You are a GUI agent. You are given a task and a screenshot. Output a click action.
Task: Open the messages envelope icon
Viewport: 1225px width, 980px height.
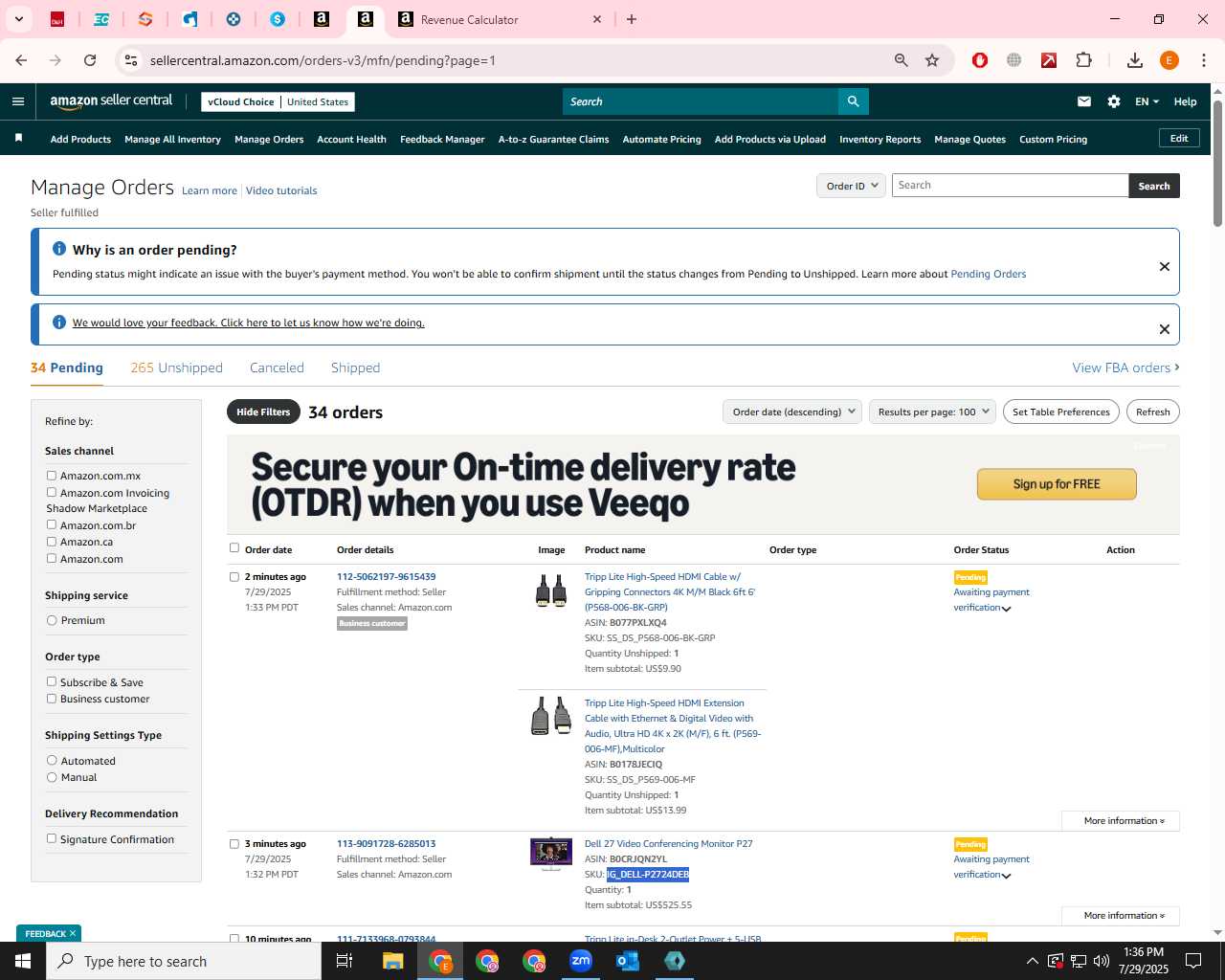coord(1084,101)
